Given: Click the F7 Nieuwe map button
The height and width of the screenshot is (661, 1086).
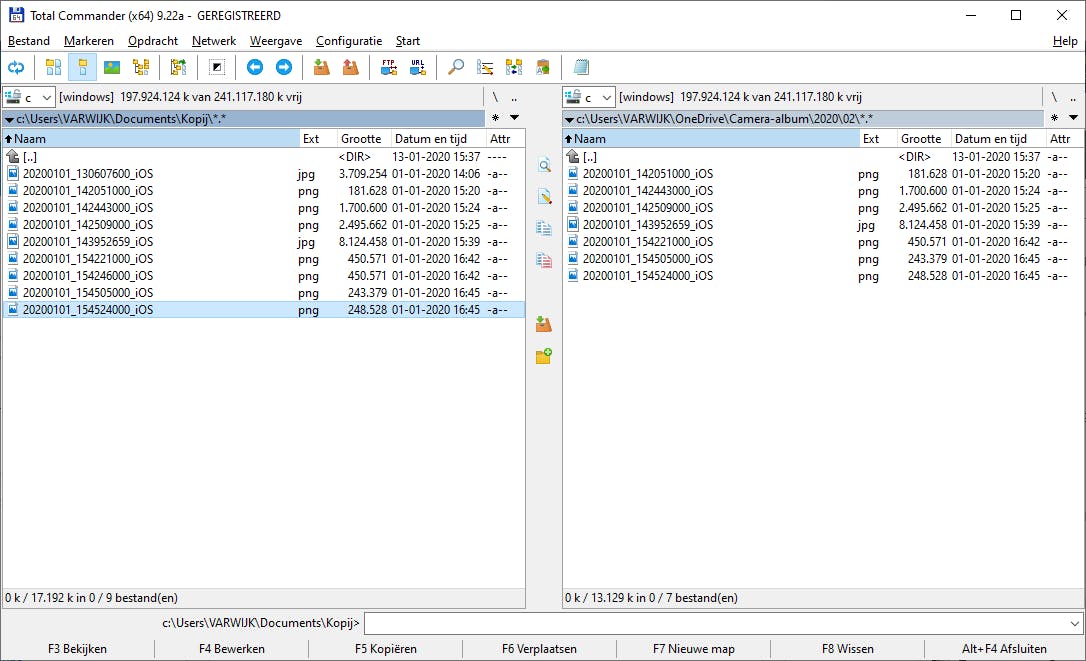Looking at the screenshot, I should point(693,649).
